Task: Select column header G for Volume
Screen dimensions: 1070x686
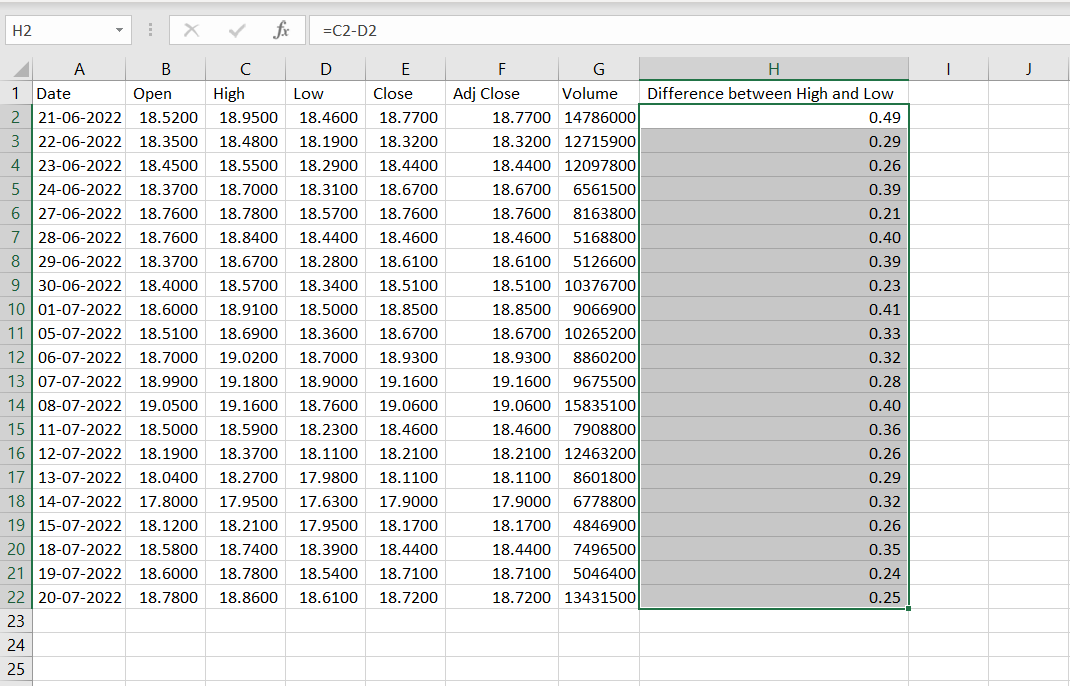Action: tap(598, 70)
